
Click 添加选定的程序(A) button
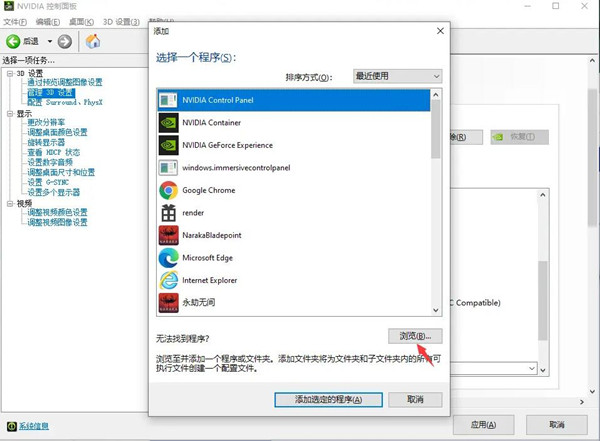coord(328,400)
